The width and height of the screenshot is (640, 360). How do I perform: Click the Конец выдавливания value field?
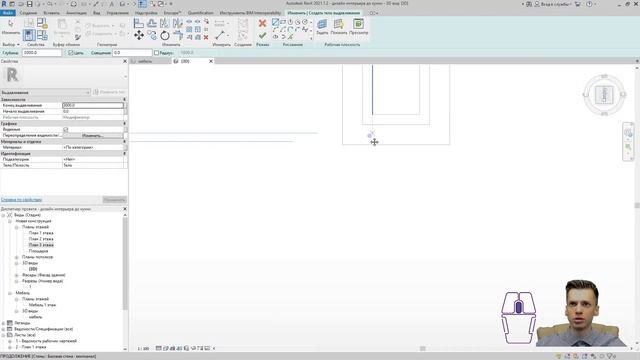tap(93, 105)
